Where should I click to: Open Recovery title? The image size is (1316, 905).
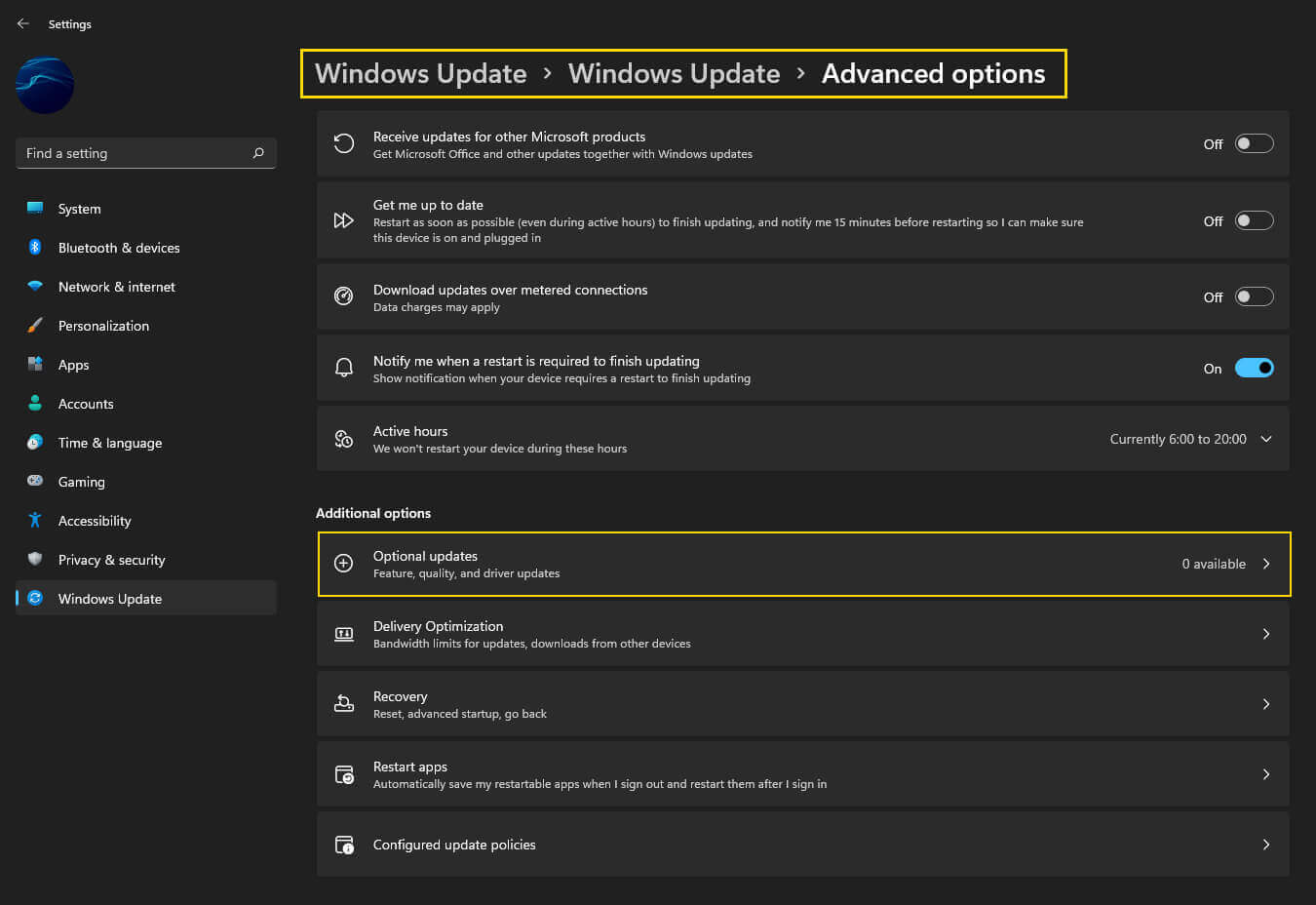400,696
